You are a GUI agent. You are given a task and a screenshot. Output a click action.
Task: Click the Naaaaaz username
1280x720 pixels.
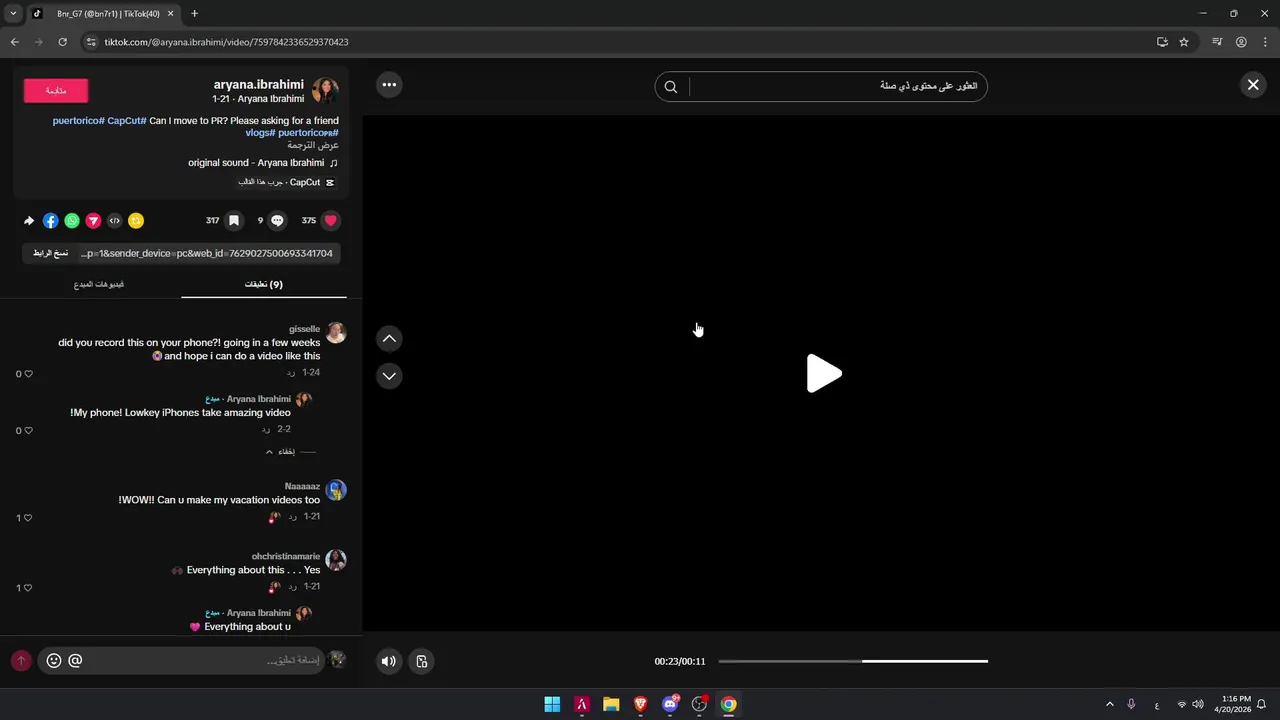(x=302, y=486)
